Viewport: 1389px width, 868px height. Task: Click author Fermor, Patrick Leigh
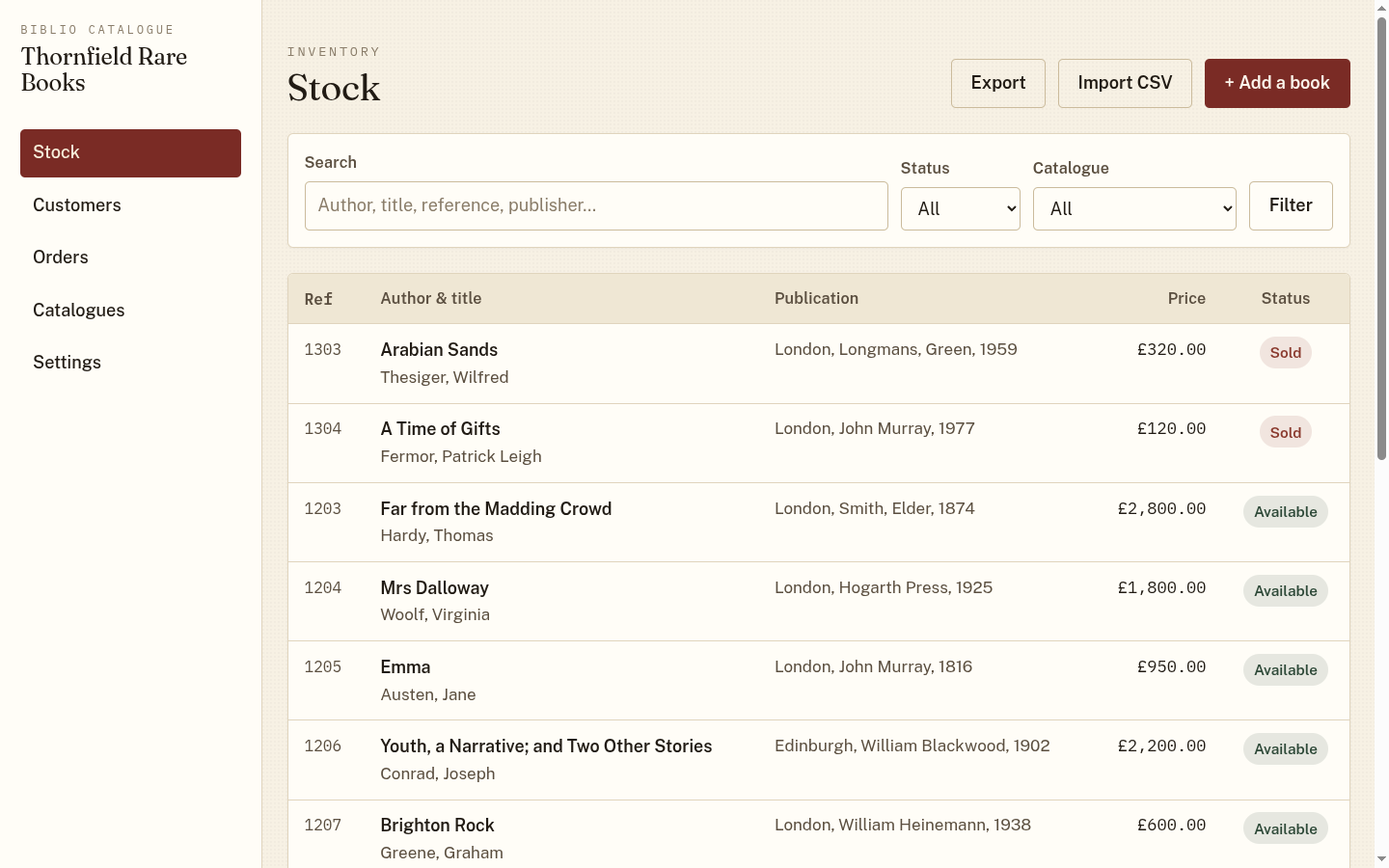[461, 457]
